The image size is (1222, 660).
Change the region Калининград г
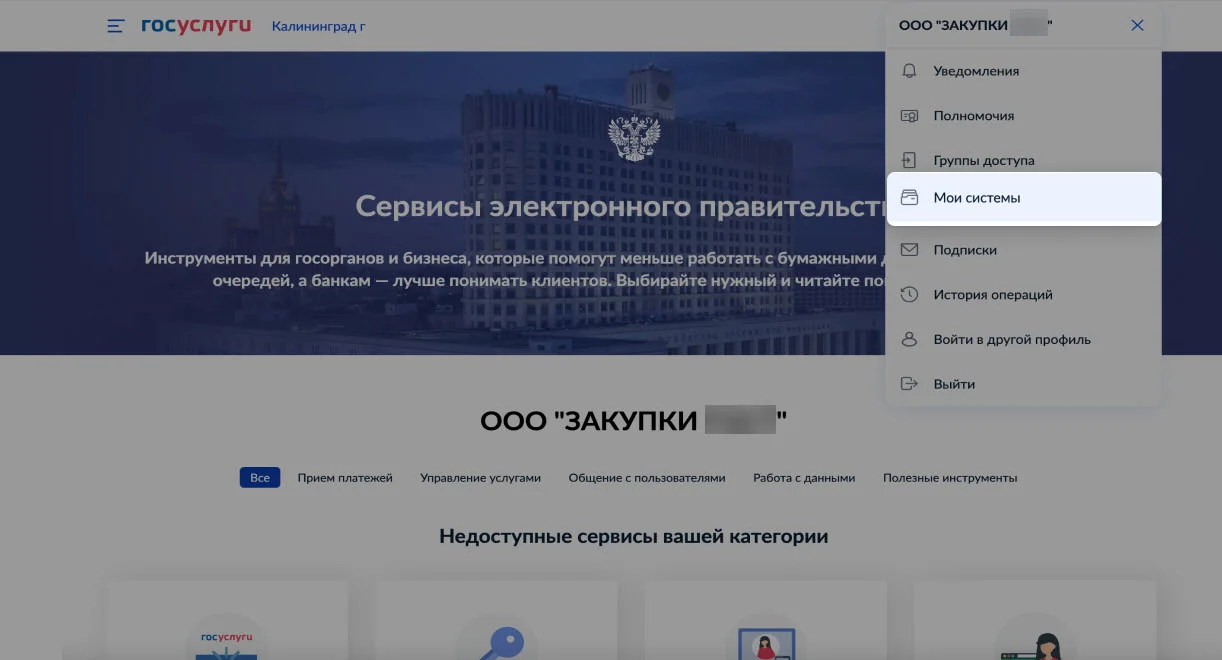tap(318, 26)
